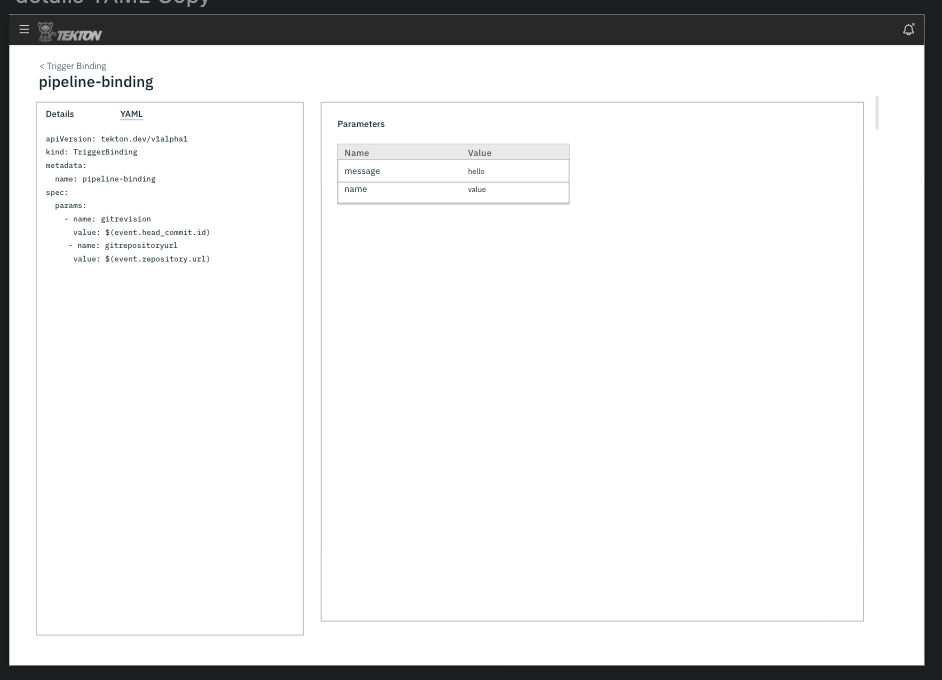
Task: Click the Name column header in Parameters
Action: (x=356, y=152)
